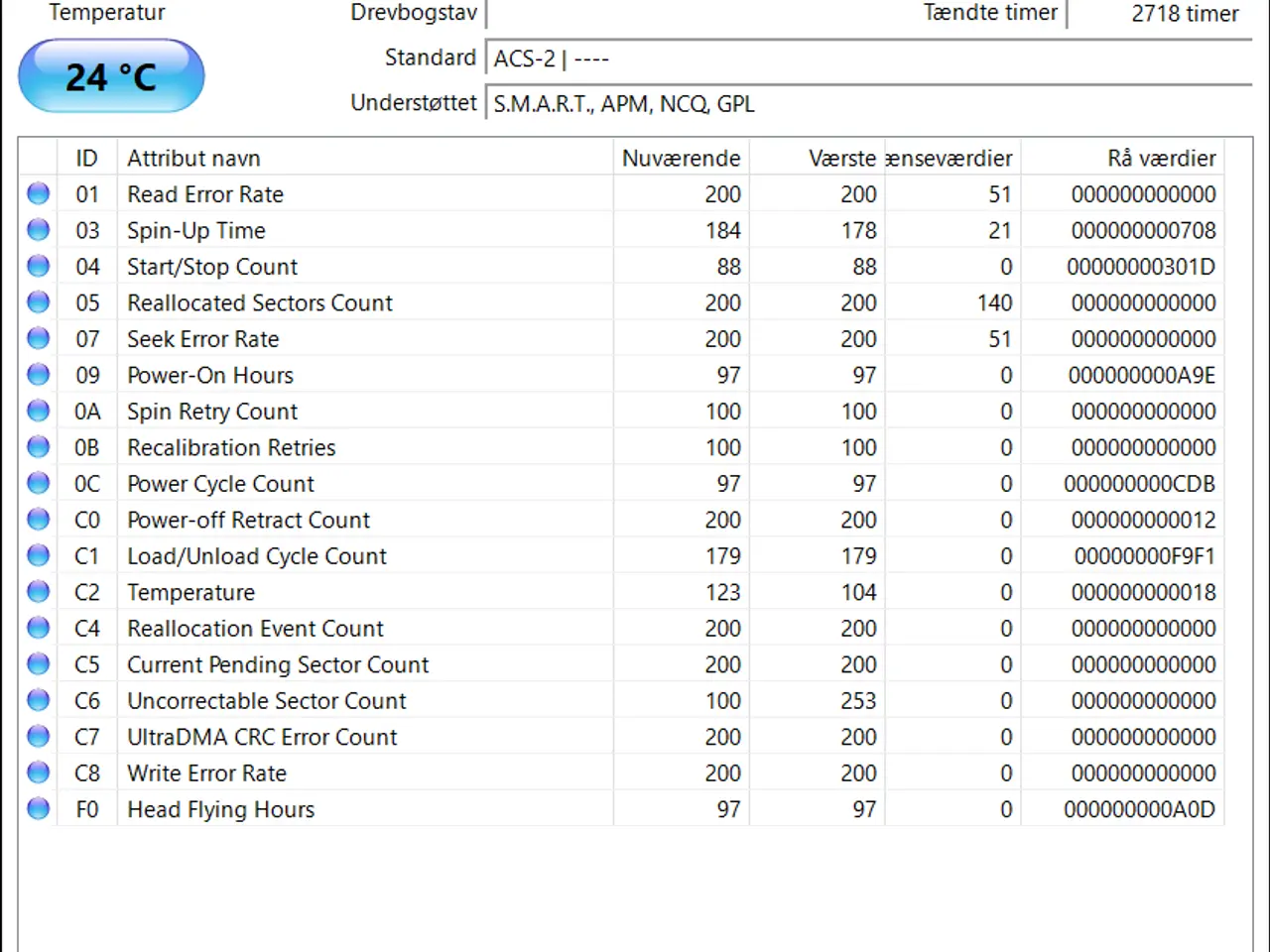Click the Nuværende column header
The height and width of the screenshot is (952, 1270).
click(681, 158)
